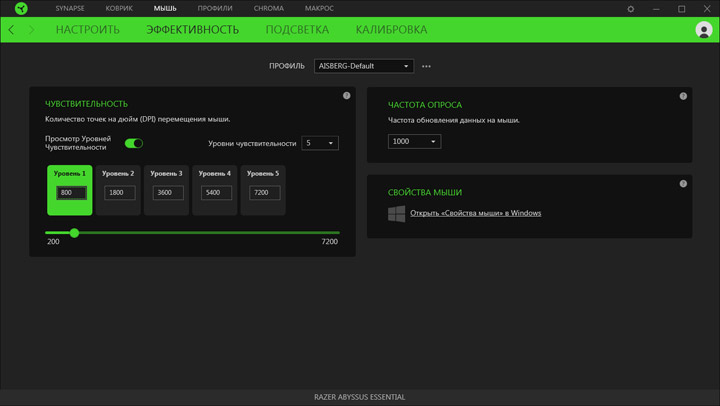
Task: Minimize the Synapse window
Action: point(656,9)
